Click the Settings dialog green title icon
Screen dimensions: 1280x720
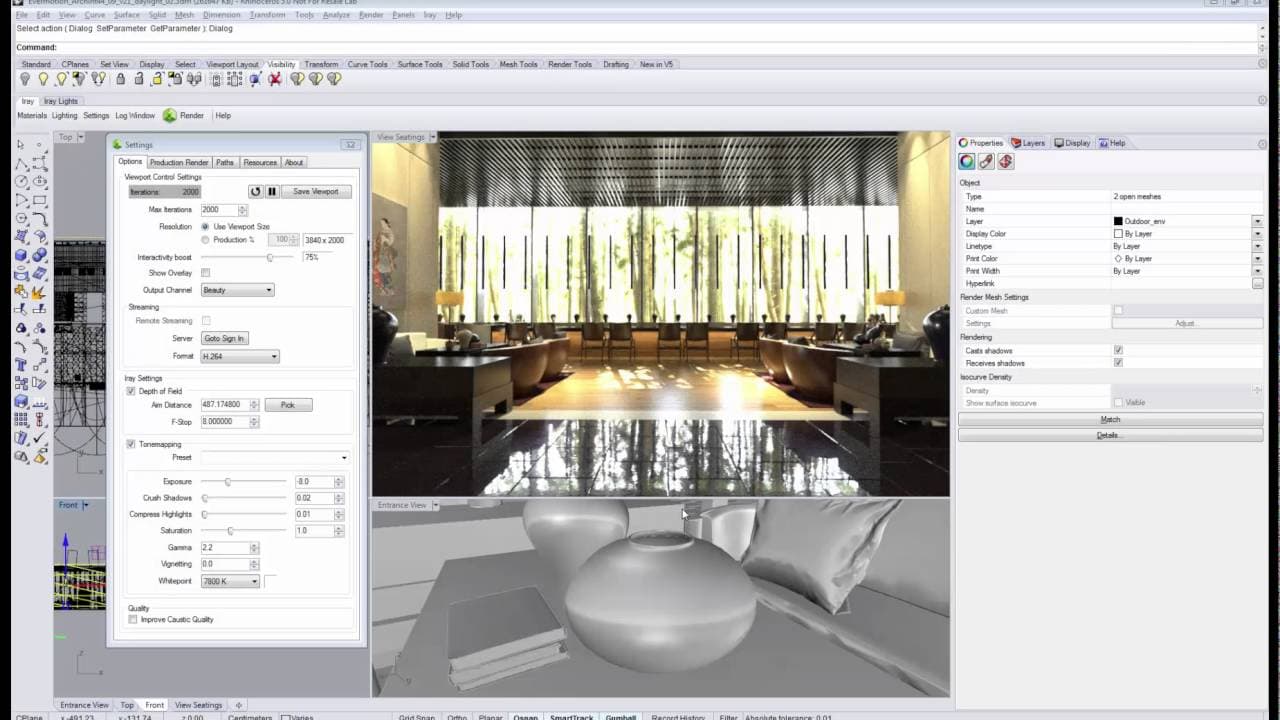(x=117, y=145)
